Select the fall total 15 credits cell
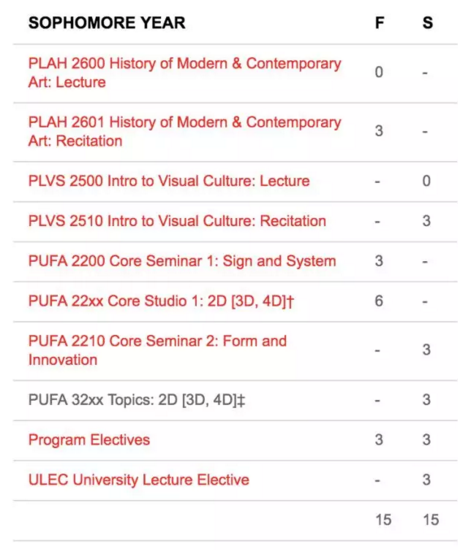 (x=383, y=520)
